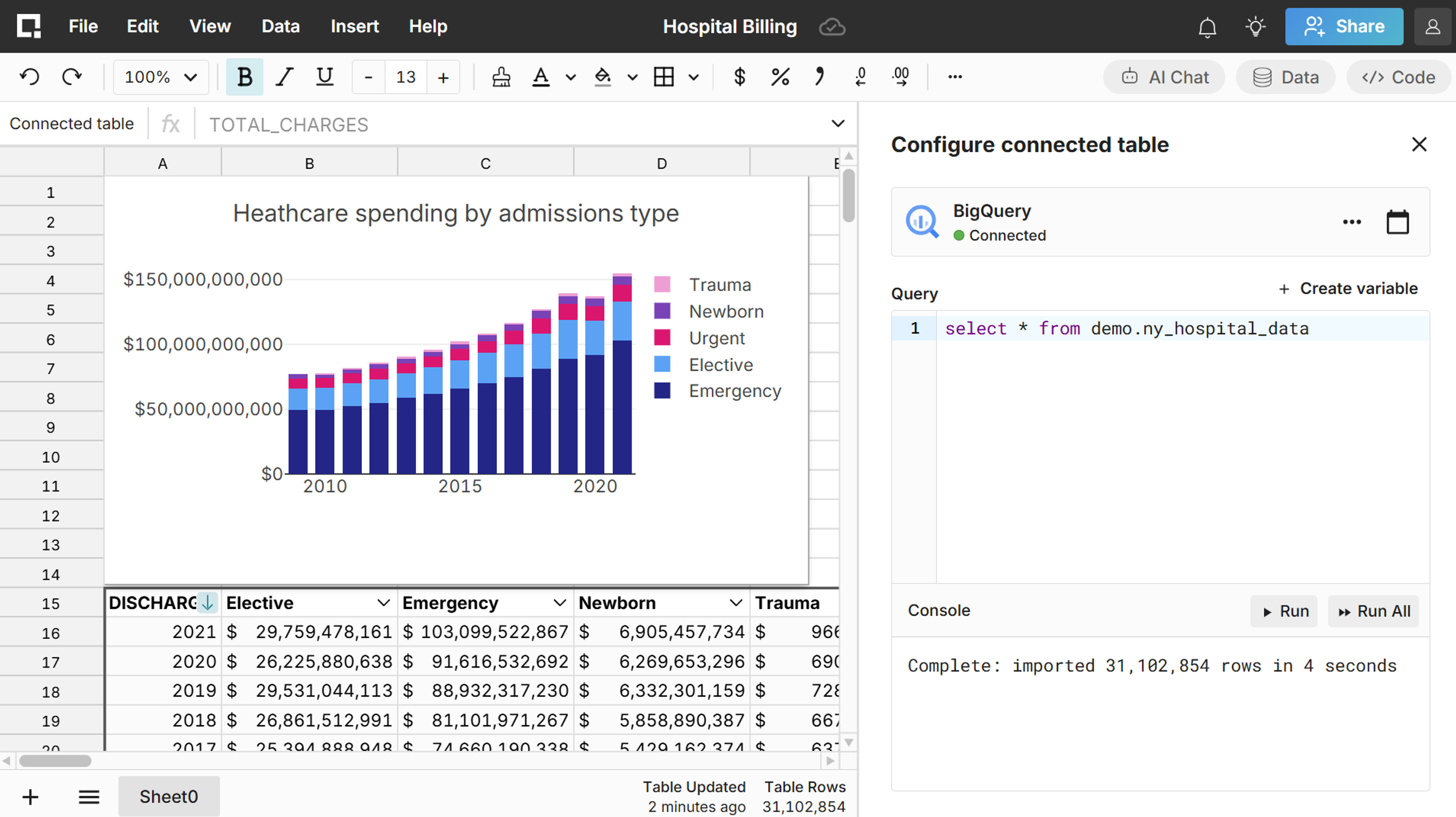Viewport: 1456px width, 817px height.
Task: Open the Insert menu
Action: pyautogui.click(x=354, y=27)
